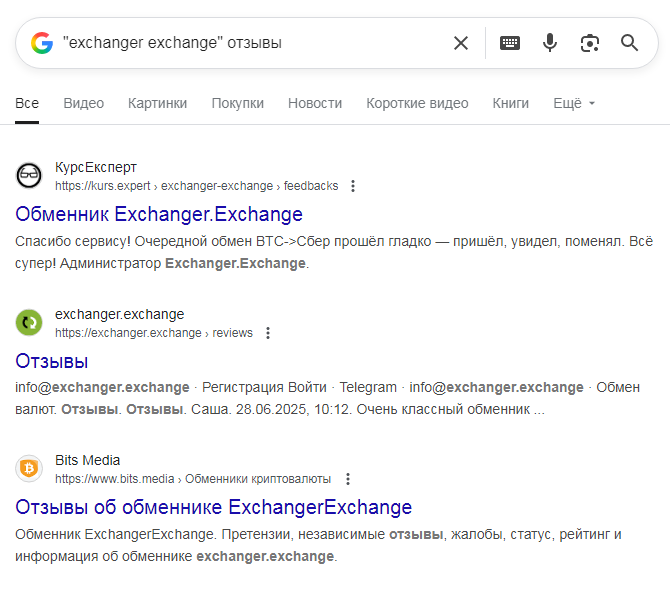Start voice search with microphone icon
Viewport: 670px width, 590px height.
[x=549, y=43]
